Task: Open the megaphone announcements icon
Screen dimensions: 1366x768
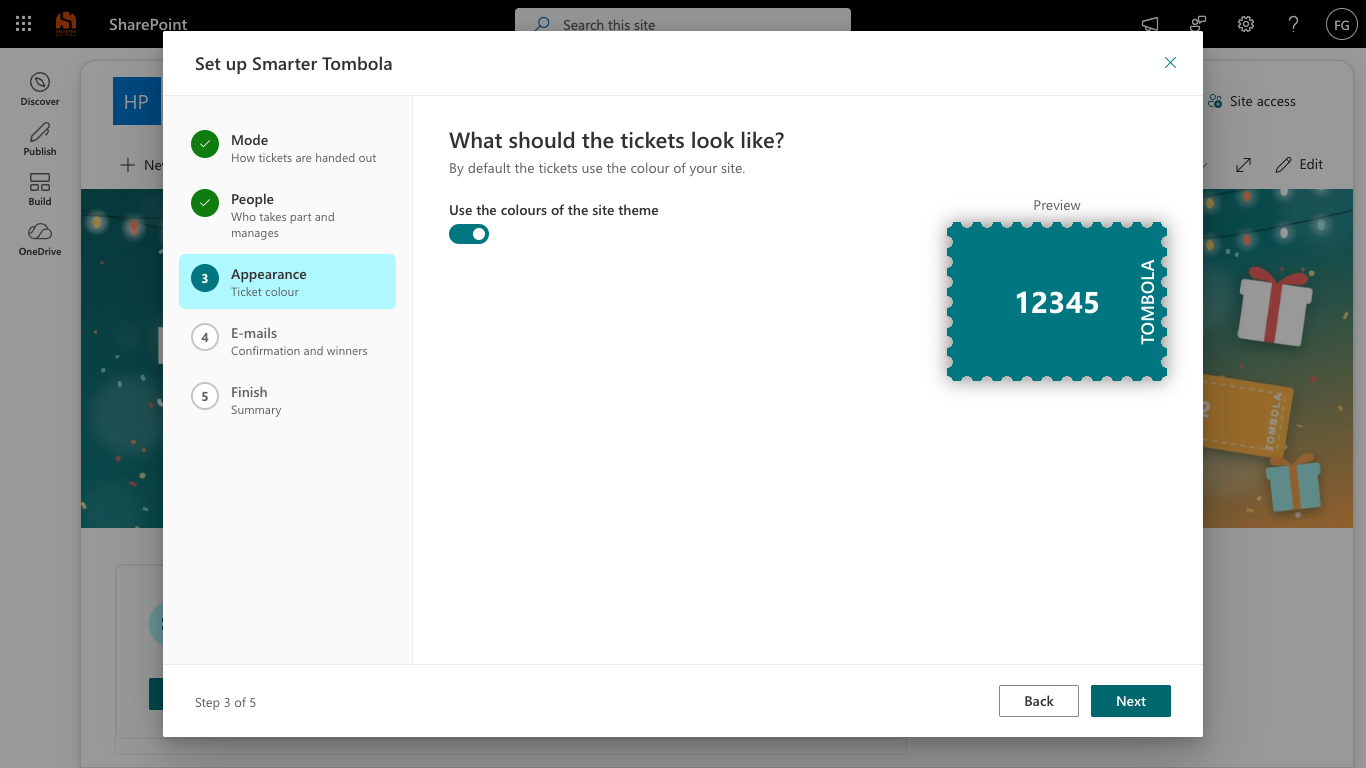Action: coord(1150,24)
